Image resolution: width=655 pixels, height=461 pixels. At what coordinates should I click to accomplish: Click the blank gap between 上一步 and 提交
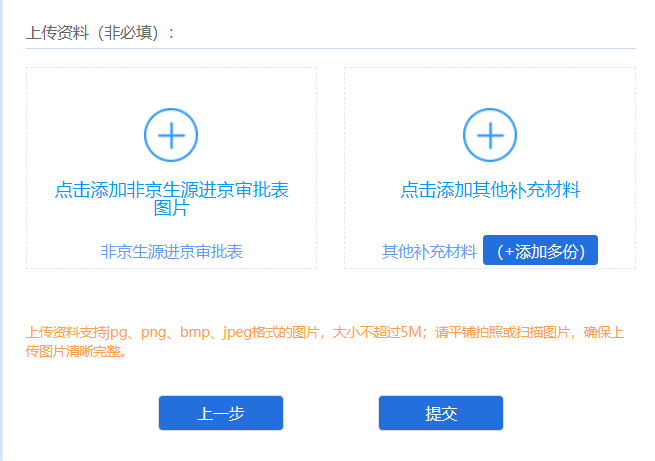(x=331, y=413)
